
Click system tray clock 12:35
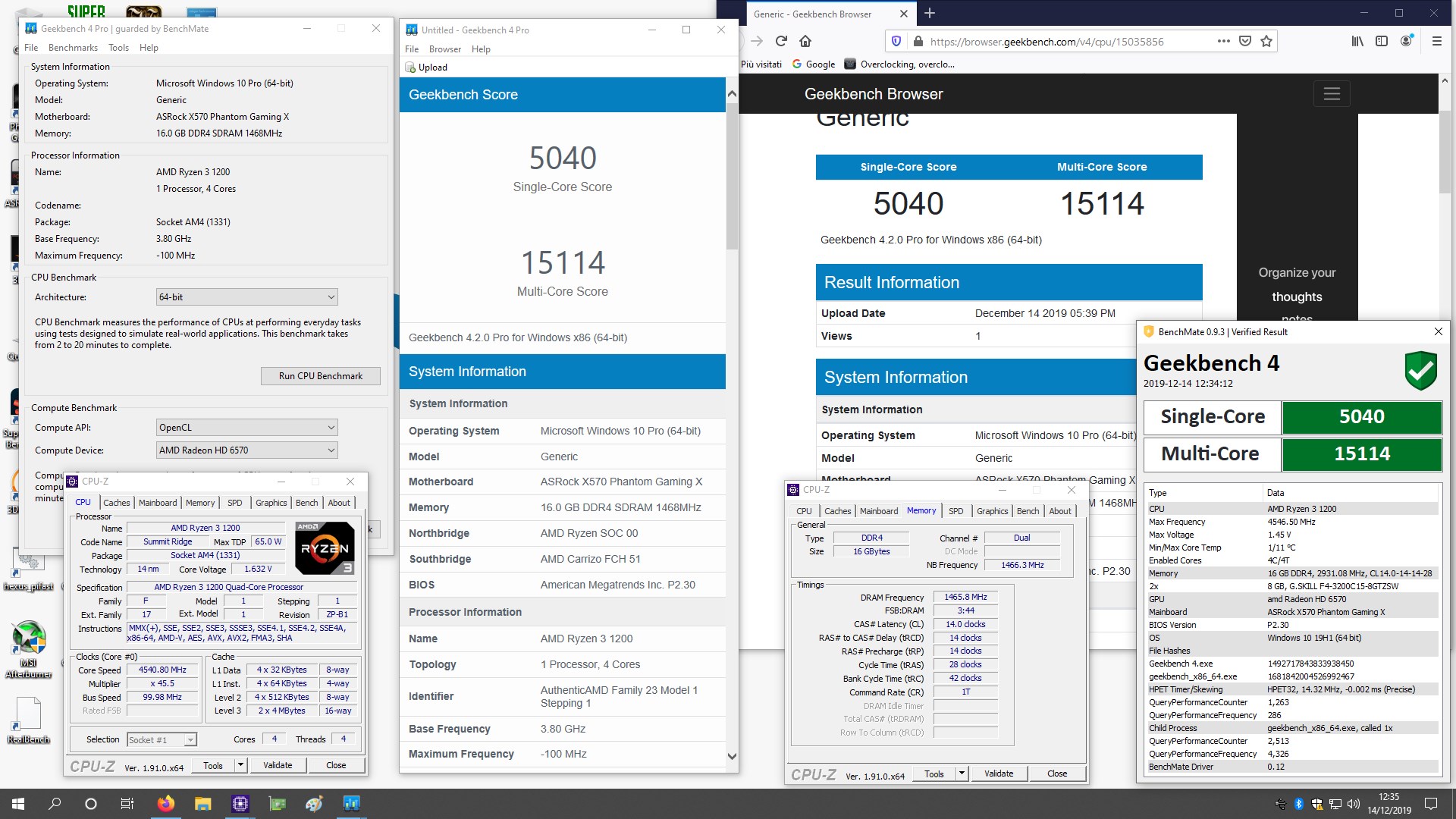(x=1389, y=804)
